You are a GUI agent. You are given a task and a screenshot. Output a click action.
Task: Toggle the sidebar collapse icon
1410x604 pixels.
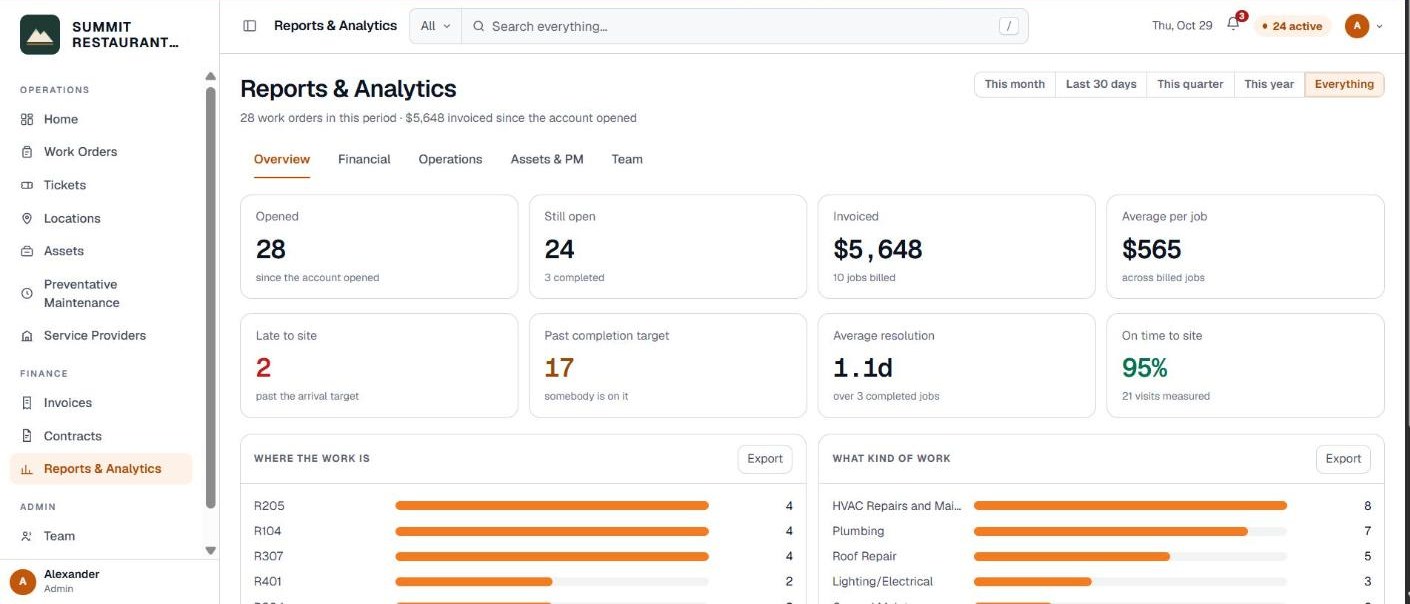pyautogui.click(x=250, y=26)
